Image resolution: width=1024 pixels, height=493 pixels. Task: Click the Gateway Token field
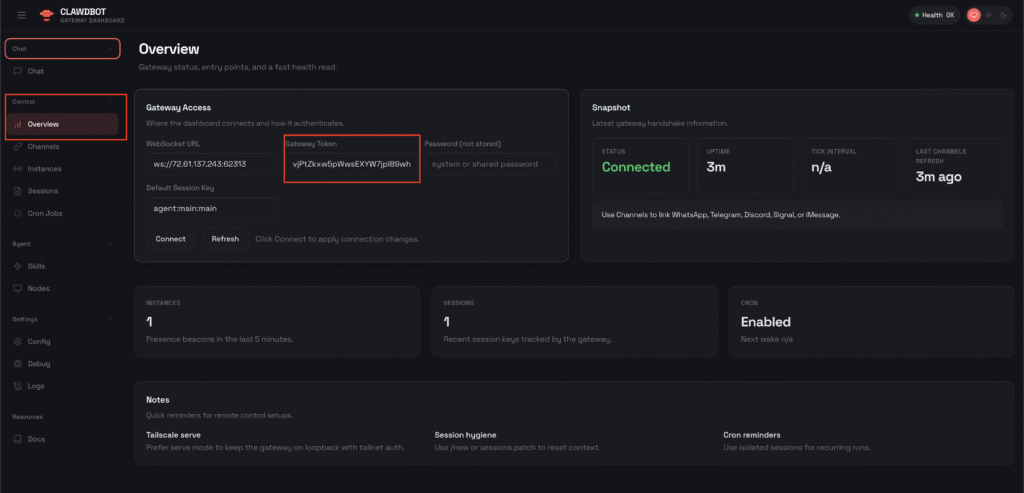coord(351,164)
